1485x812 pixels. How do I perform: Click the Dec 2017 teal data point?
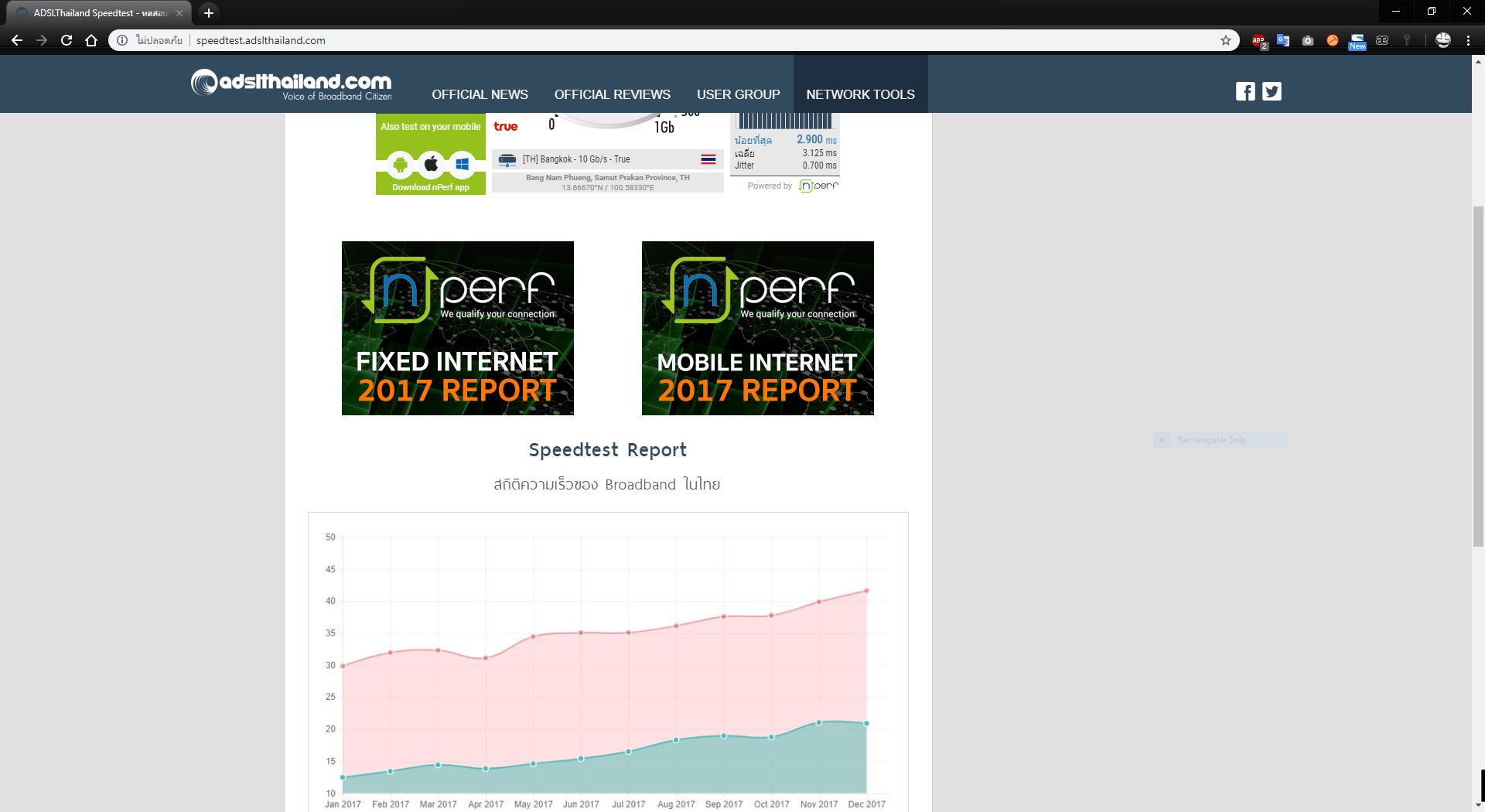[x=866, y=724]
